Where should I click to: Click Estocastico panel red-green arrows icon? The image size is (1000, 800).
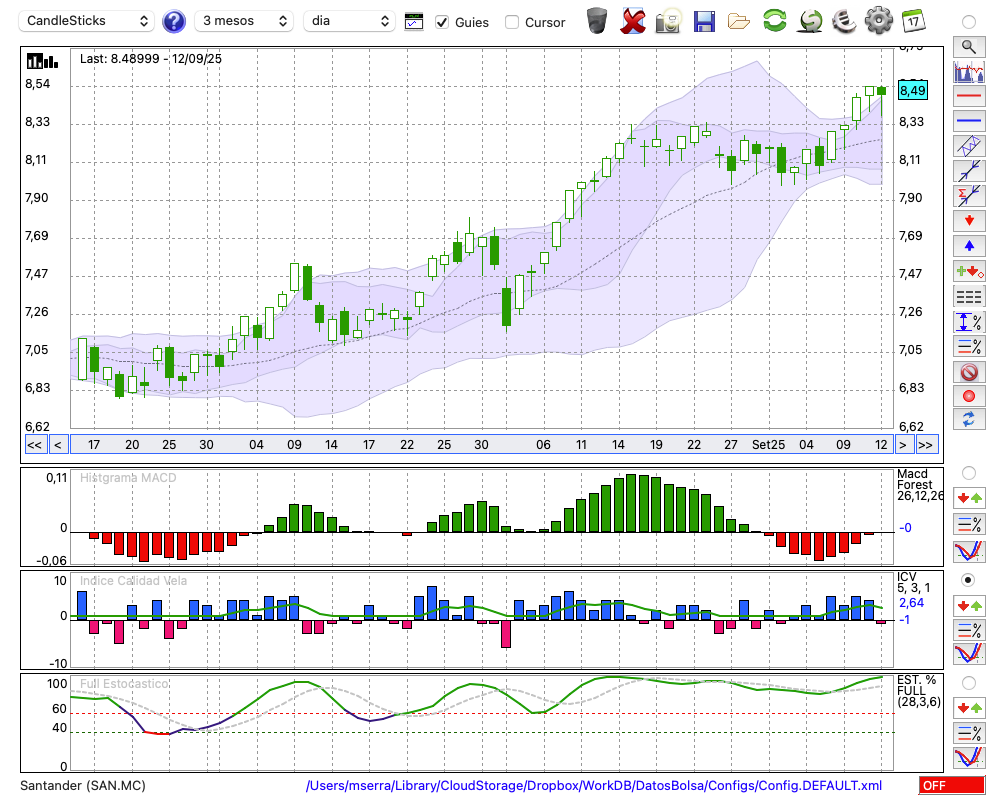tap(969, 708)
